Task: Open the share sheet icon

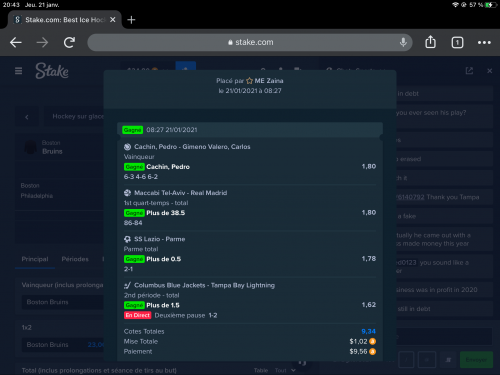Action: [430, 42]
